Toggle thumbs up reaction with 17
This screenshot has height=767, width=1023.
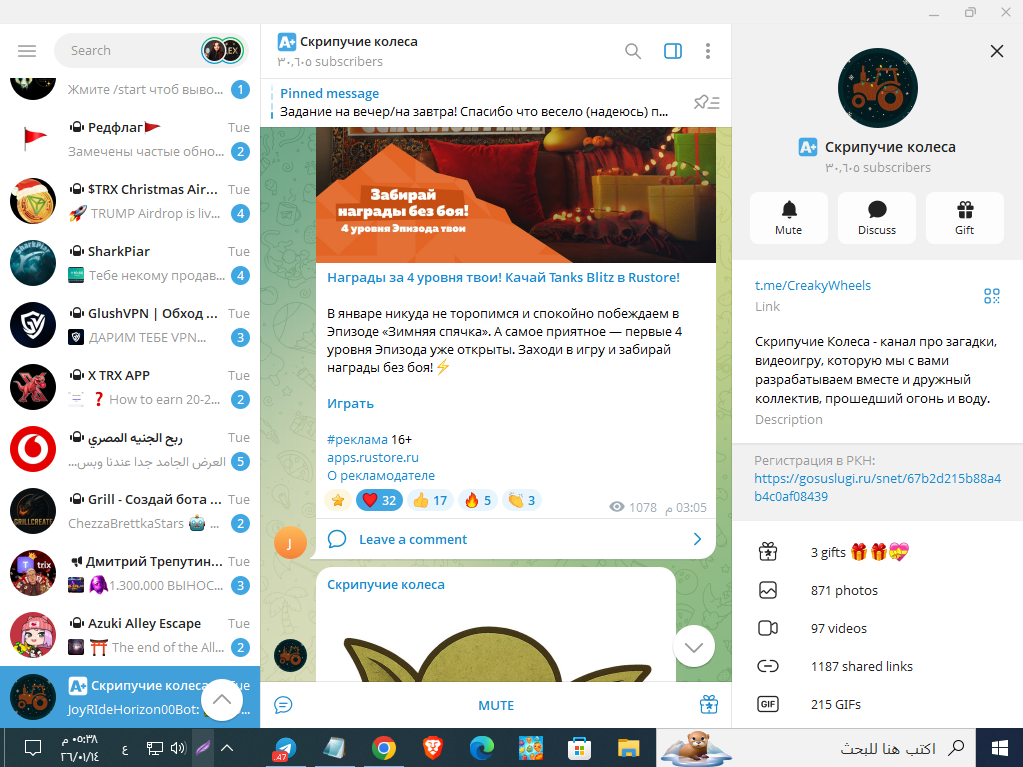coord(430,500)
